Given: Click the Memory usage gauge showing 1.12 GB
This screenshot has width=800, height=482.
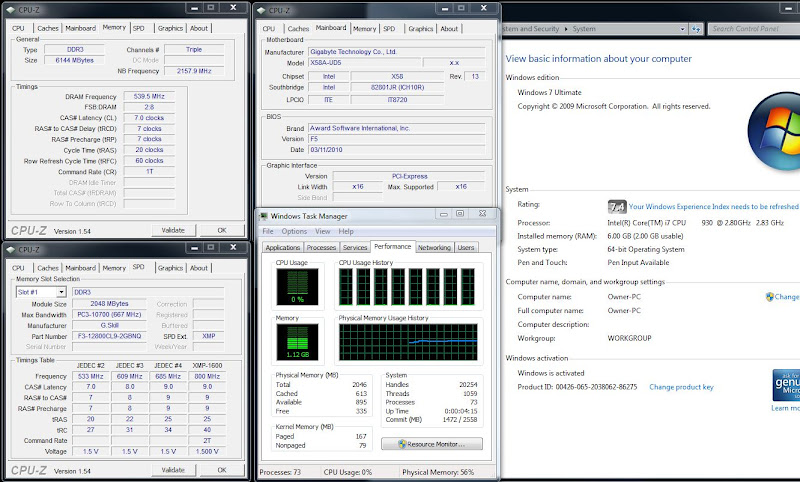Looking at the screenshot, I should point(295,342).
